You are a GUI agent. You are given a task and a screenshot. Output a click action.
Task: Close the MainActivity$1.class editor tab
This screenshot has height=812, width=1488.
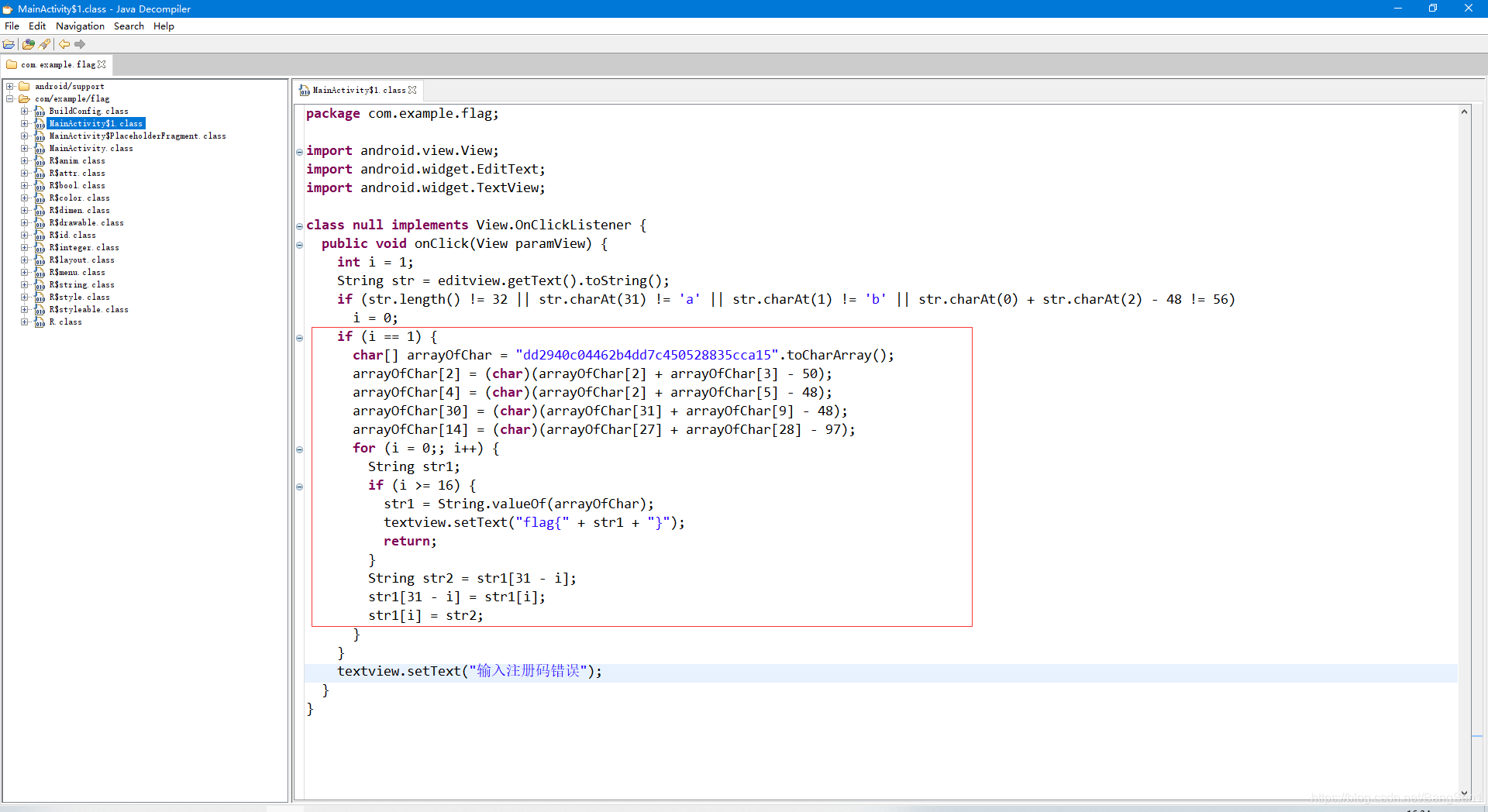point(412,90)
